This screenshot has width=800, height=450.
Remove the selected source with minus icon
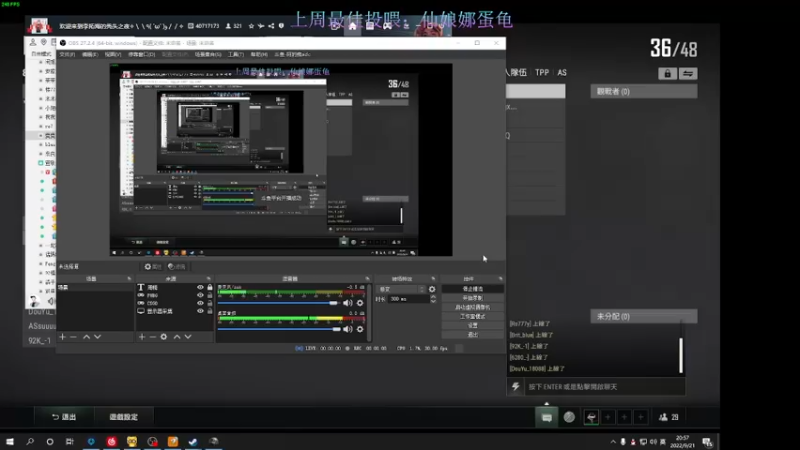point(153,337)
